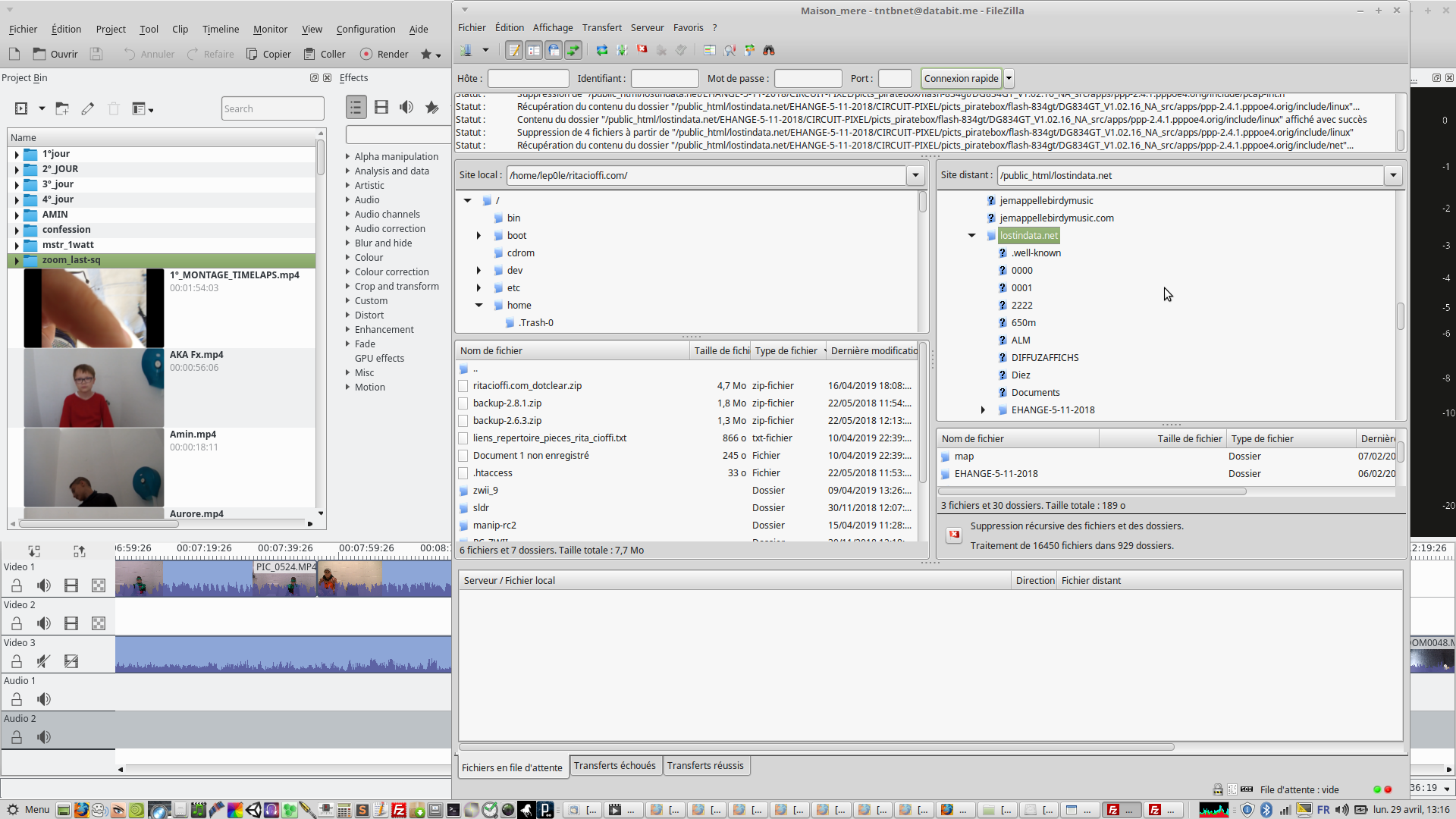Screen dimensions: 1456x819
Task: Check the backup-2.8.1.zip file checkbox
Action: point(463,403)
